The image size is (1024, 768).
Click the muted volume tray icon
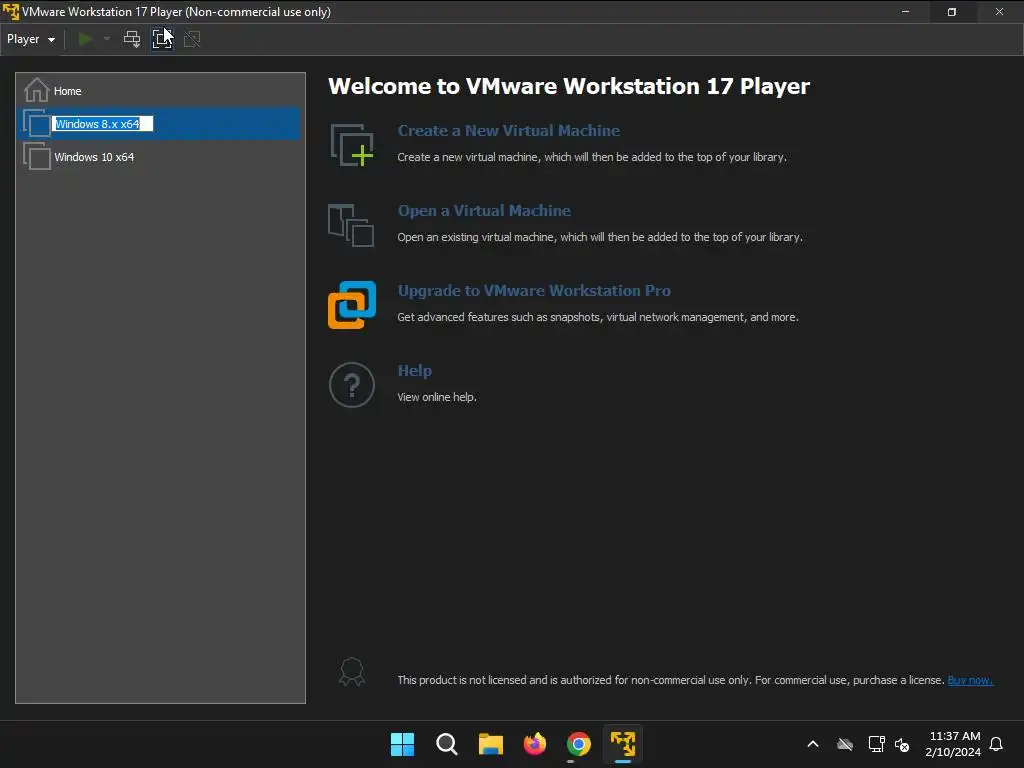(x=902, y=744)
